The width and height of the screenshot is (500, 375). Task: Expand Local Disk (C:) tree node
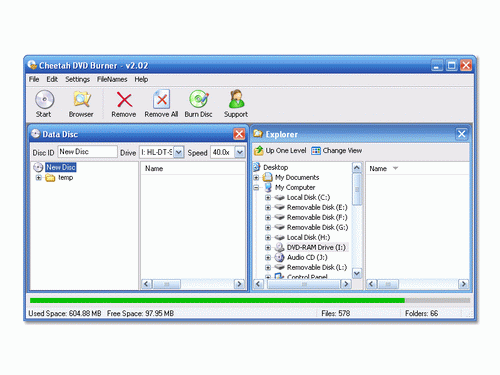(x=268, y=198)
